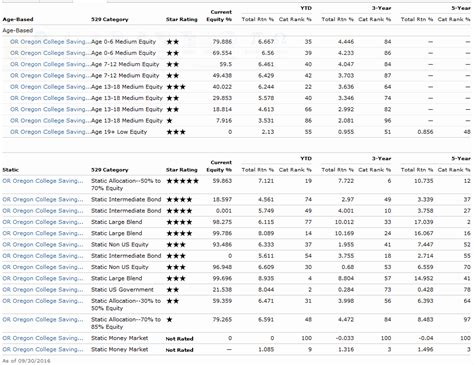474x365 pixels.
Task: Open the Oregon College Saving link with 40.022 equity
Action: click(50, 87)
